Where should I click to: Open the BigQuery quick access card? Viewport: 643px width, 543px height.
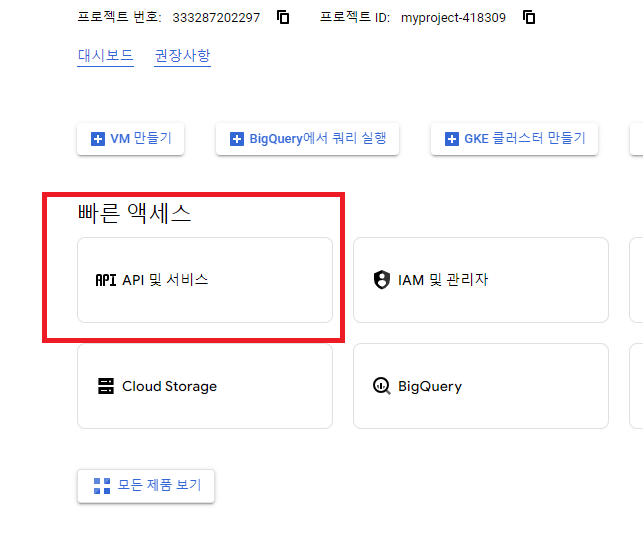point(481,386)
